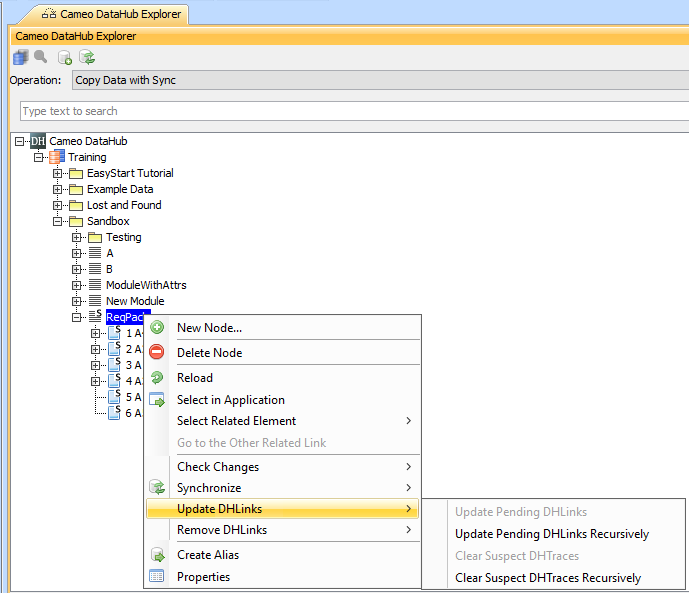The width and height of the screenshot is (689, 593).
Task: Select Clear Suspect DHTraces Recursively
Action: (548, 578)
